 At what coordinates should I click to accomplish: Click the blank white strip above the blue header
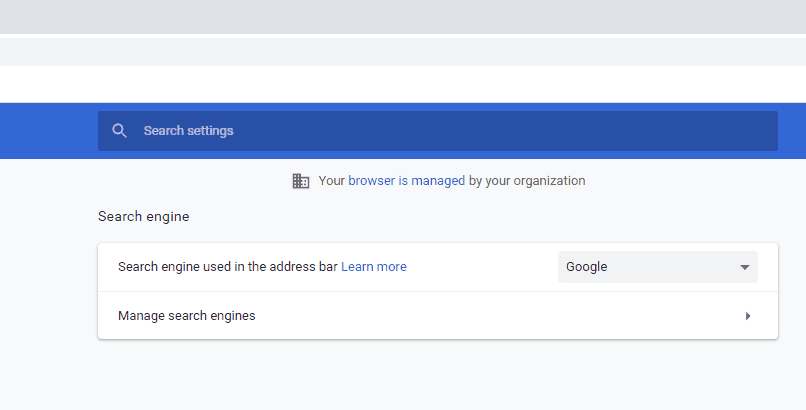(403, 84)
